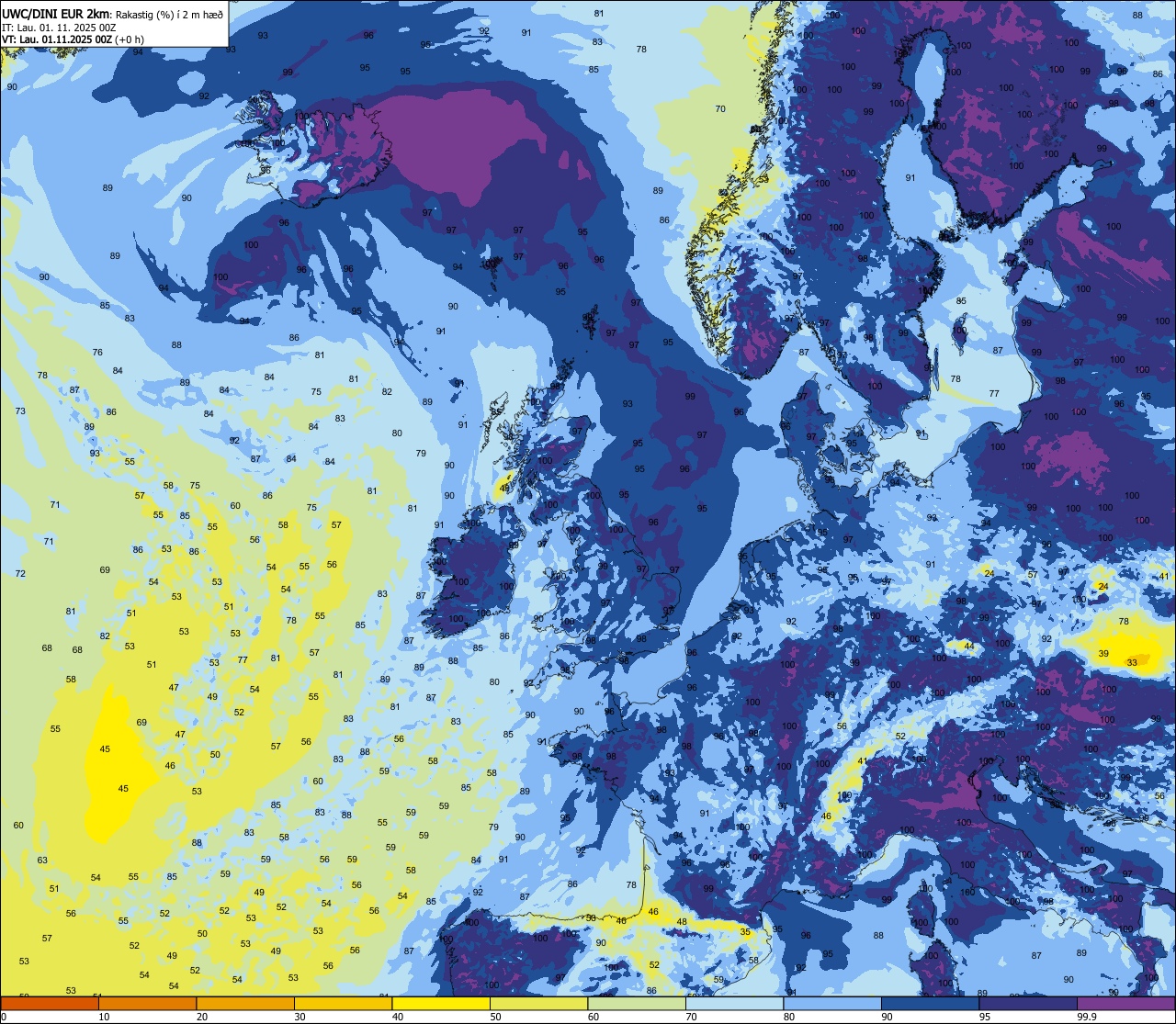1176x1024 pixels.
Task: Click the 80–90 medium blue legend swatch
Action: point(832,1004)
